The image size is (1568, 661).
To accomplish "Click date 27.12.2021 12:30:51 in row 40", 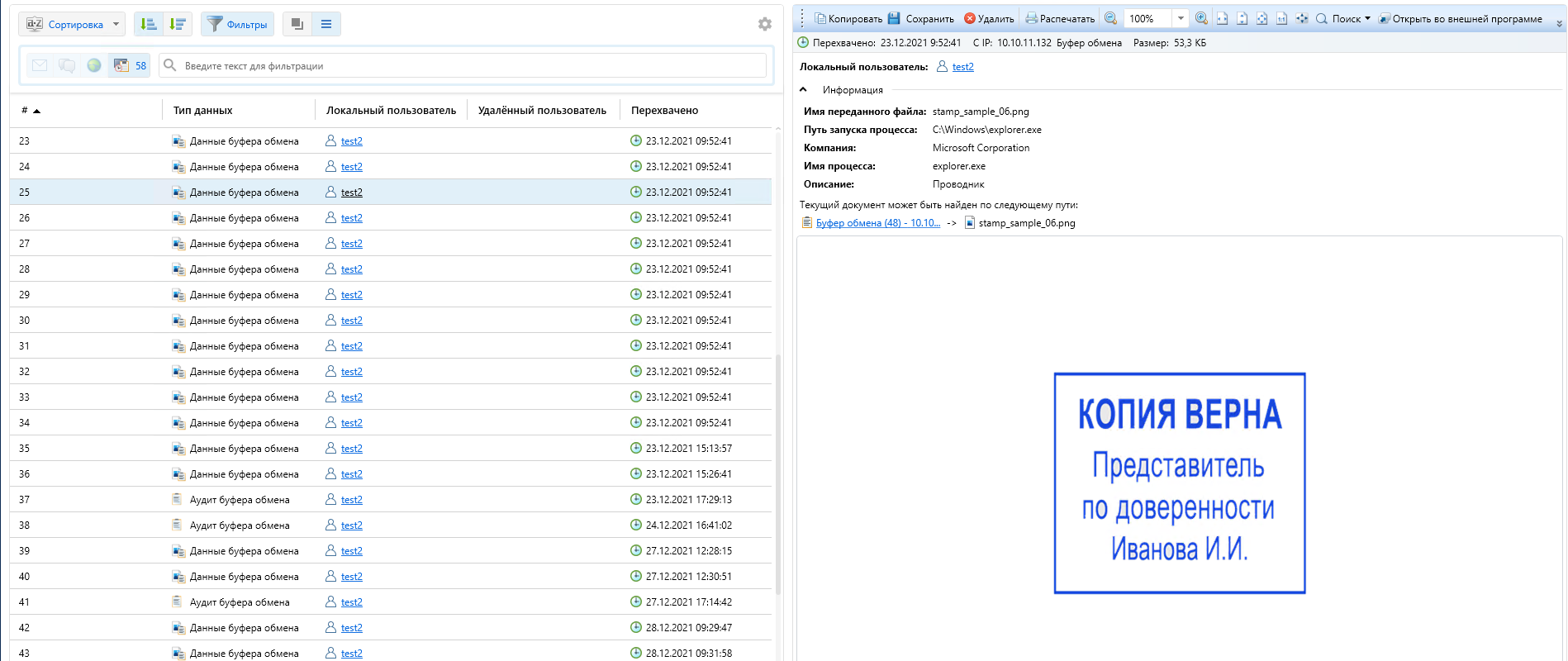I will click(689, 577).
